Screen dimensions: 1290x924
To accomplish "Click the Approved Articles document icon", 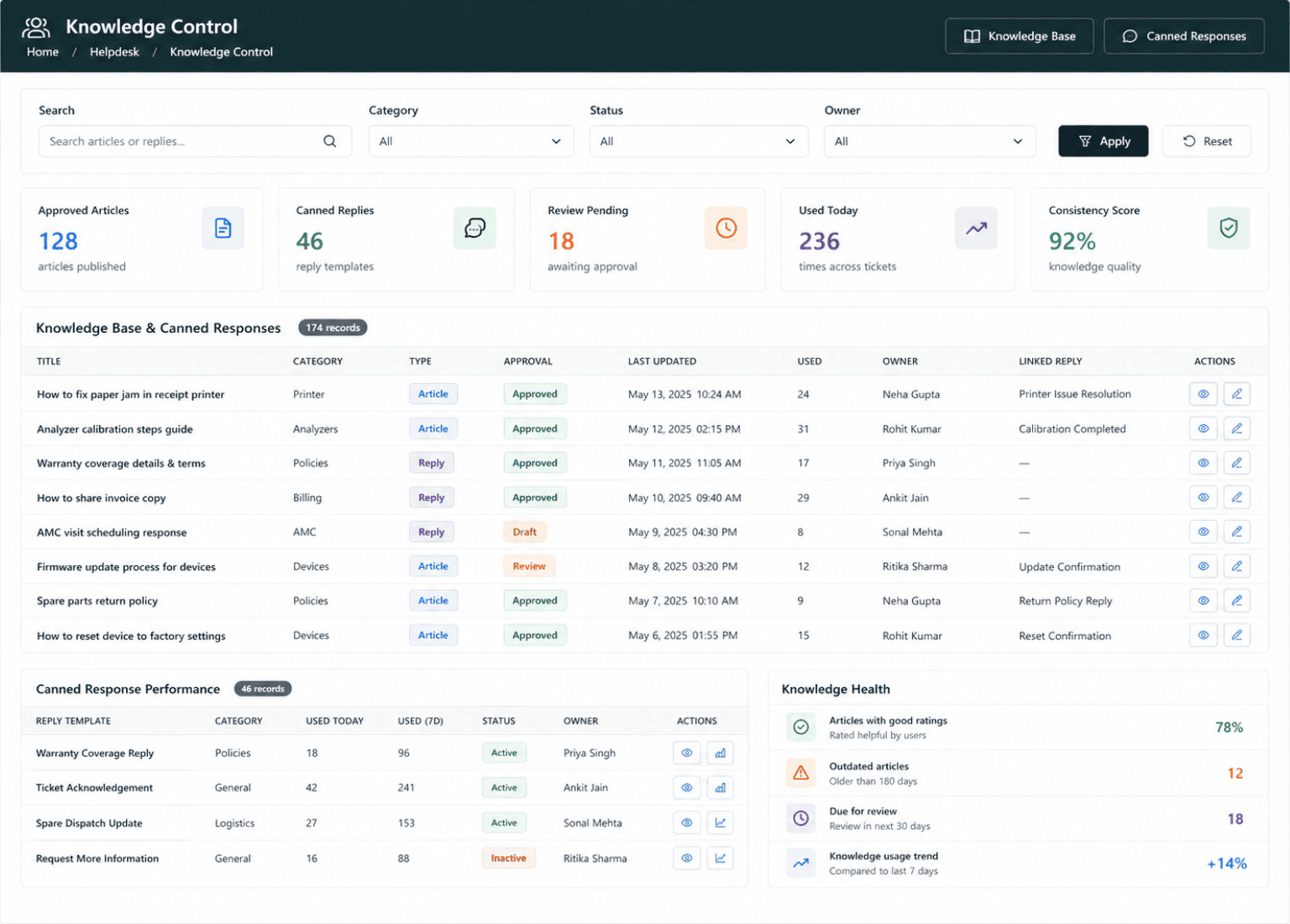I will click(223, 228).
